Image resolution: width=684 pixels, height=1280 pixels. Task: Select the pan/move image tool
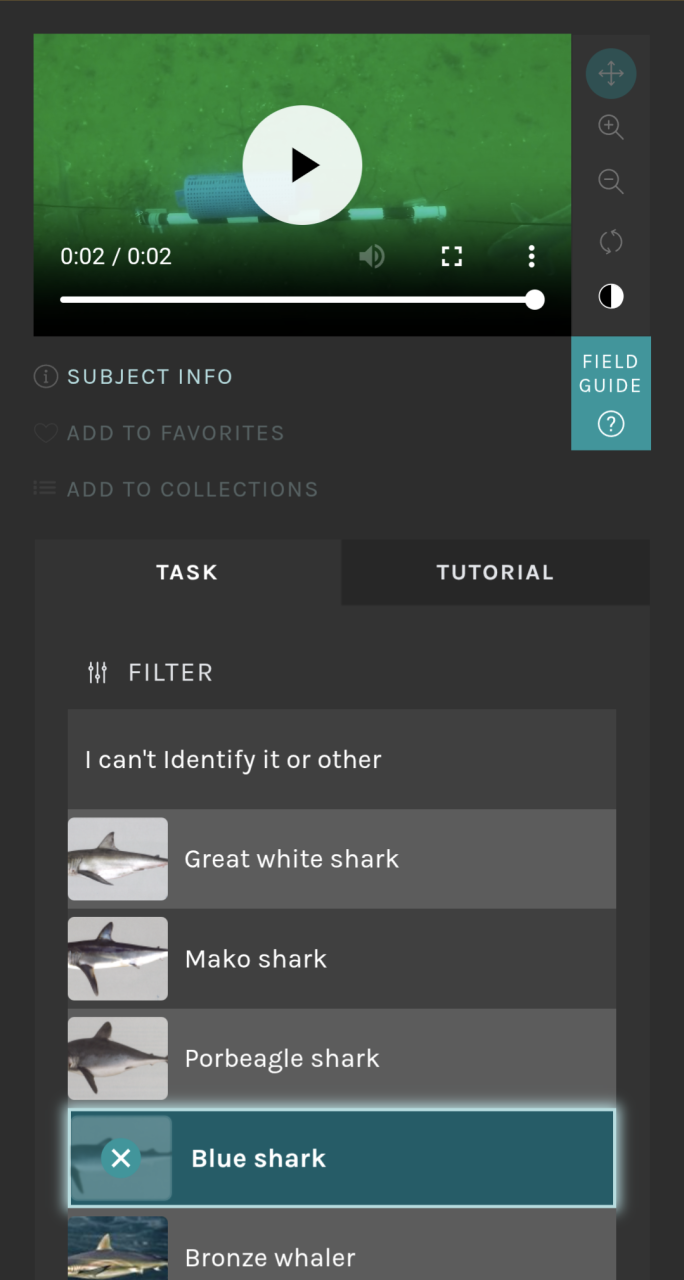coord(610,74)
